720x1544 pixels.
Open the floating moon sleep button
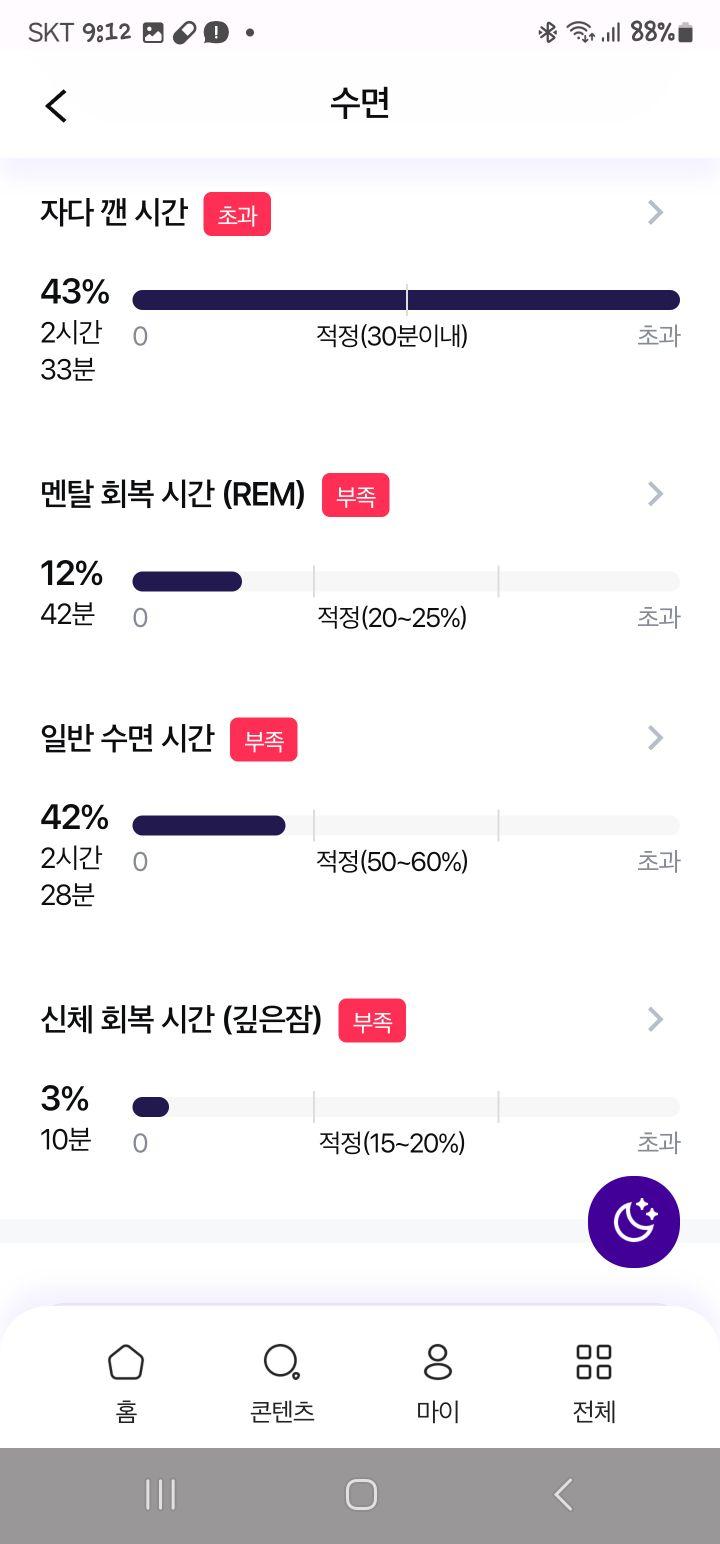634,1221
